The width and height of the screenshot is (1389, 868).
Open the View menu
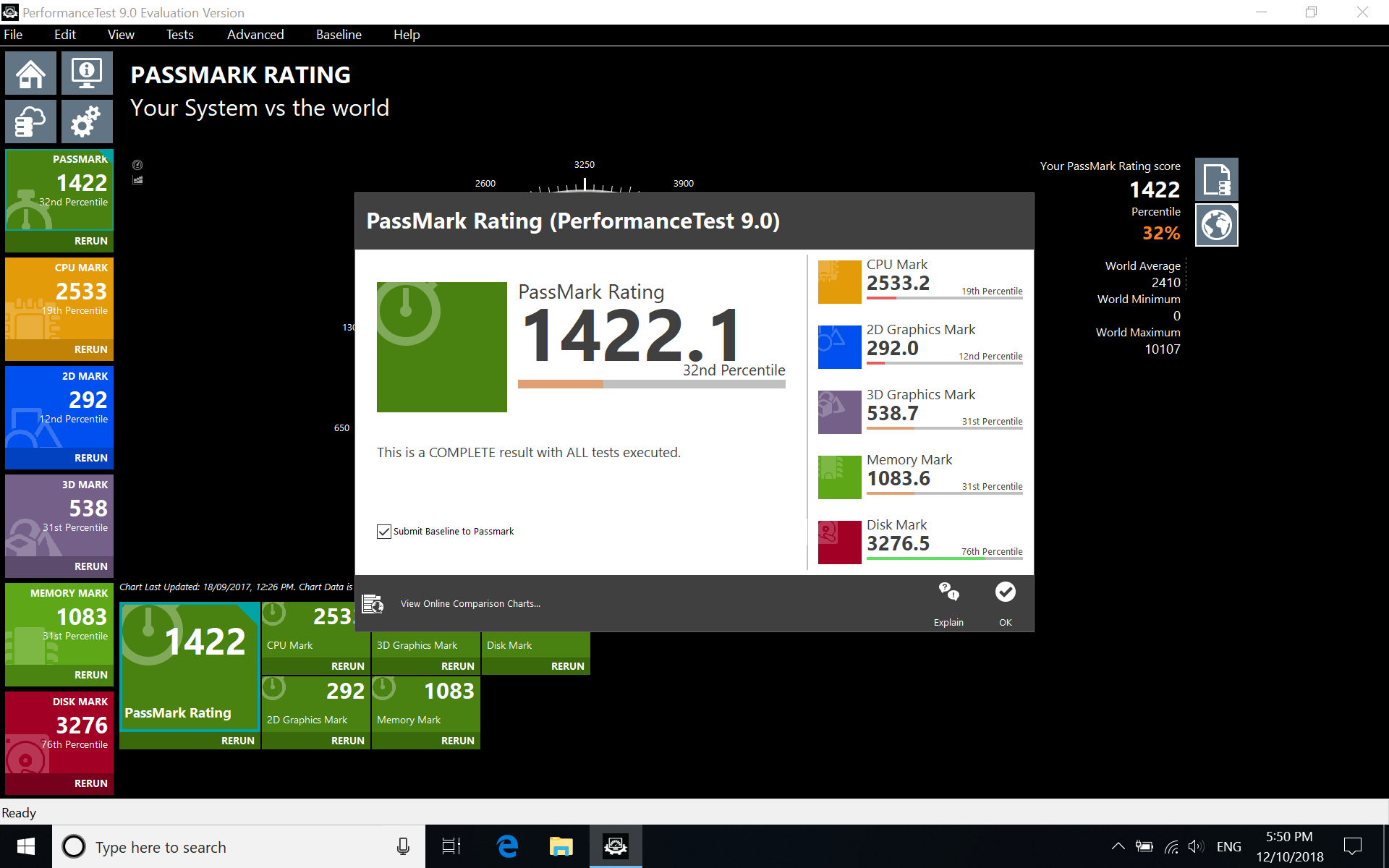tap(121, 35)
